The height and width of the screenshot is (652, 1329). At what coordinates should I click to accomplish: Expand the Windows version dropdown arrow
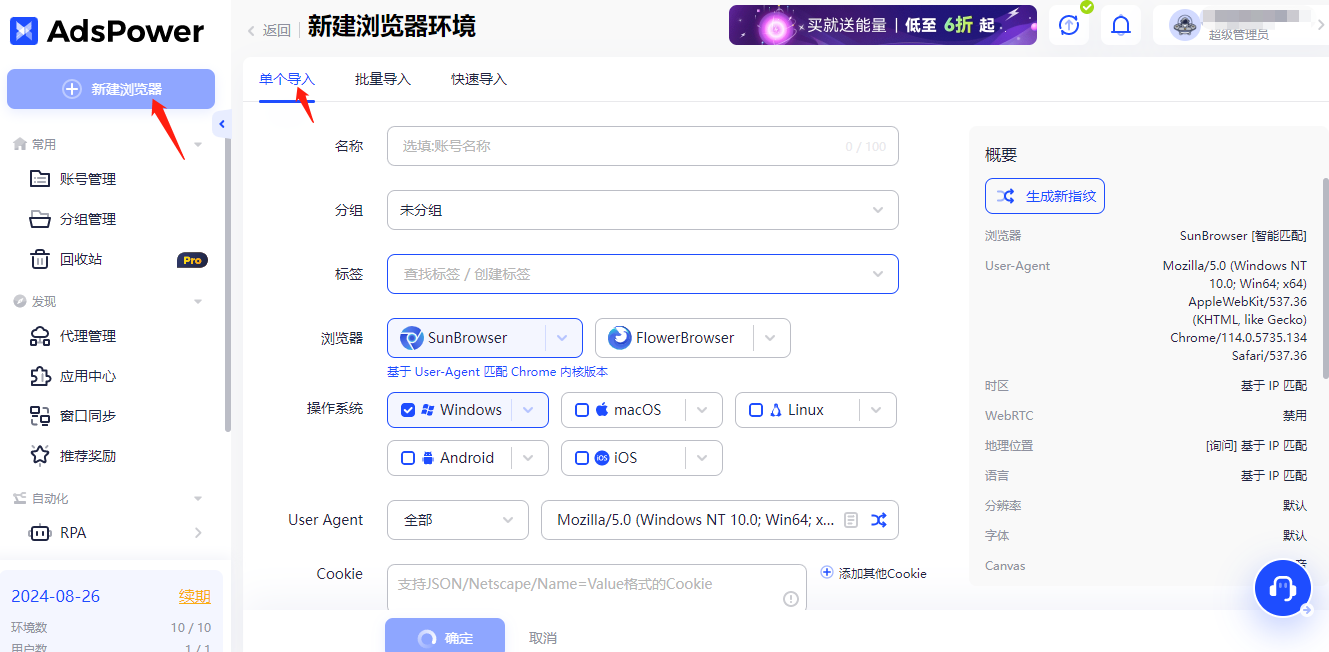pyautogui.click(x=529, y=410)
